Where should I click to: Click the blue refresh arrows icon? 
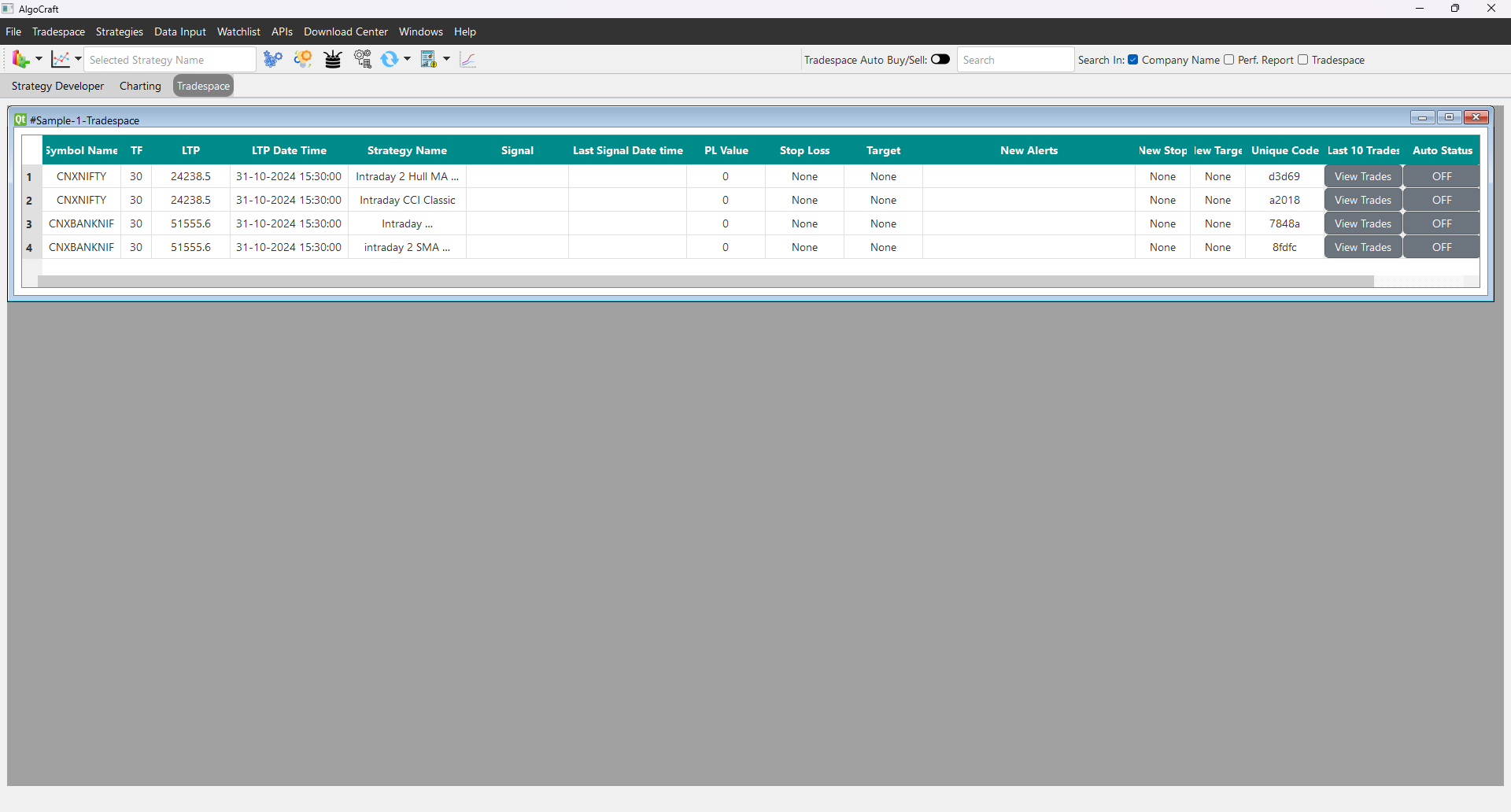[390, 59]
